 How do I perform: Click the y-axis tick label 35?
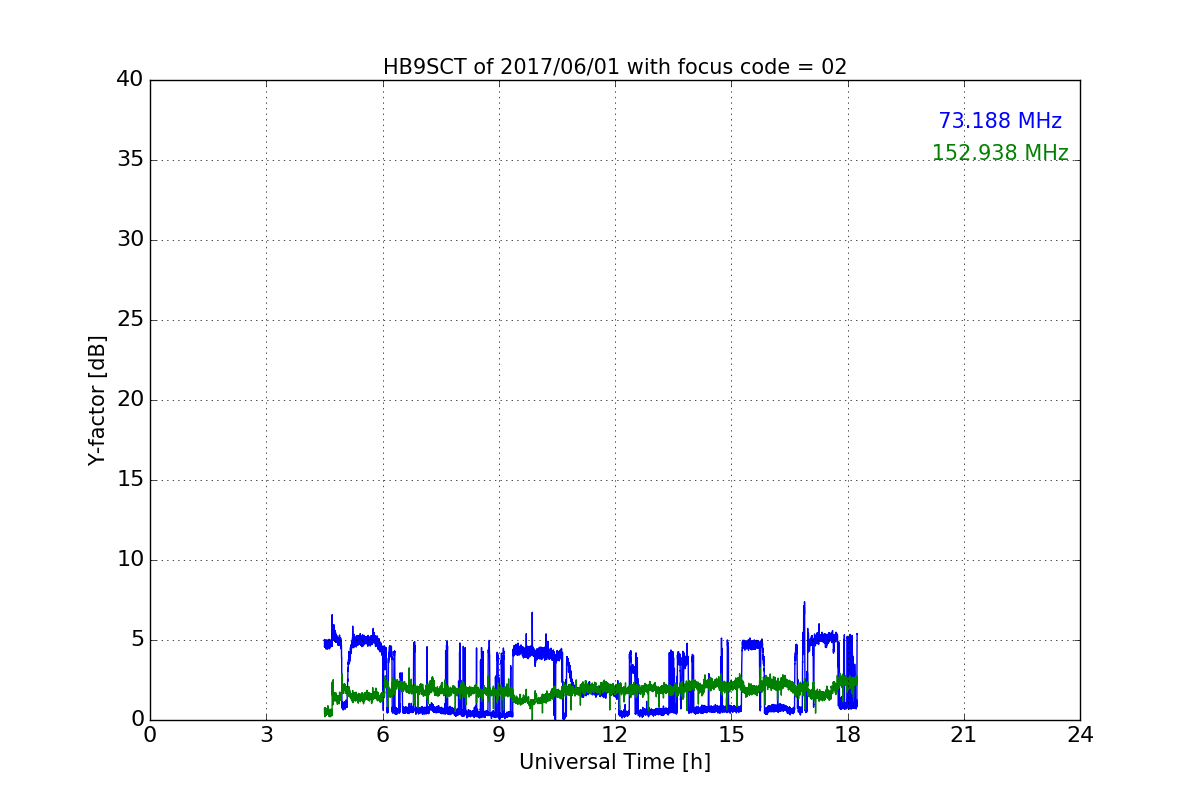tap(130, 160)
